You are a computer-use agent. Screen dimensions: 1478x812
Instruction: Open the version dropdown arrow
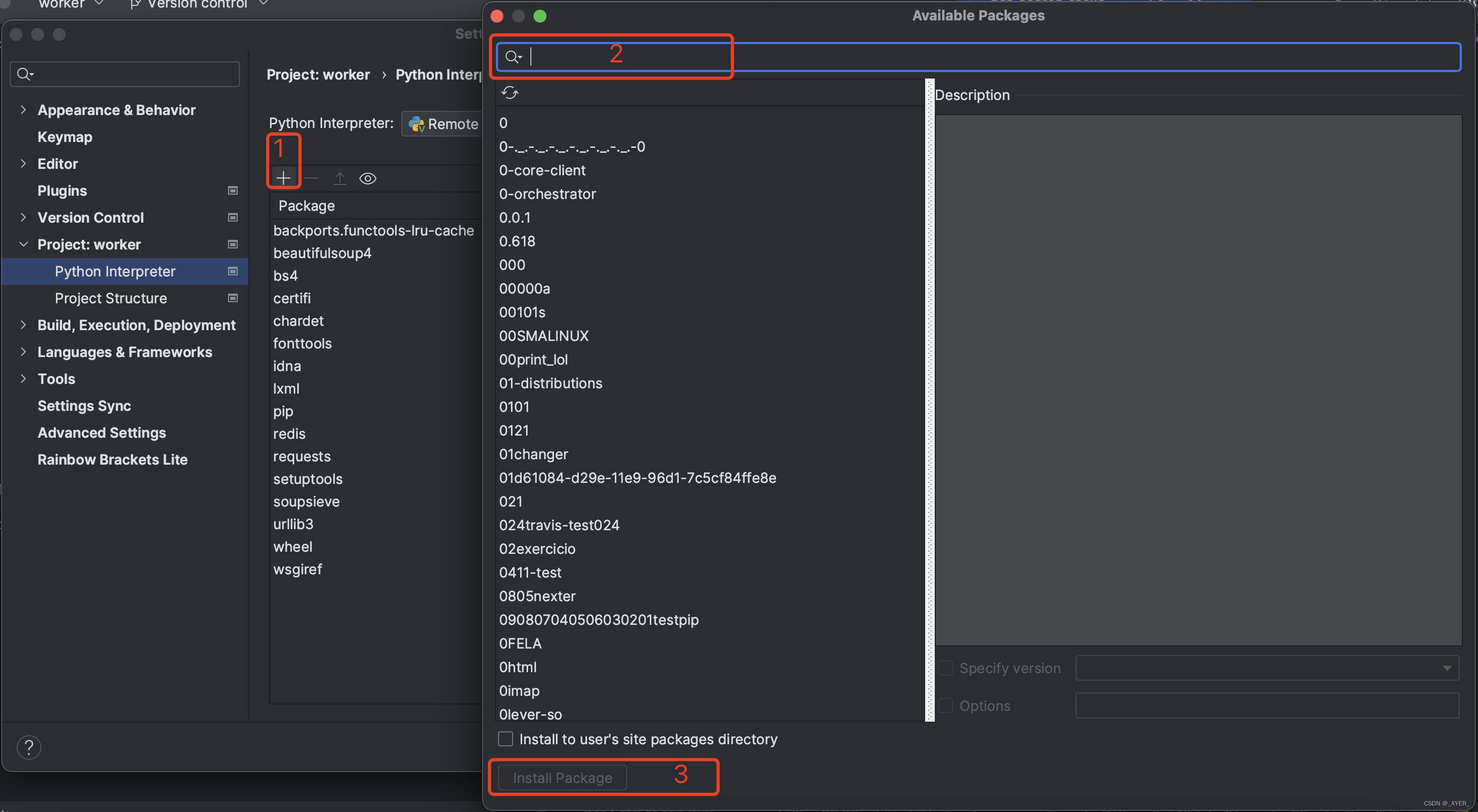(x=1446, y=668)
